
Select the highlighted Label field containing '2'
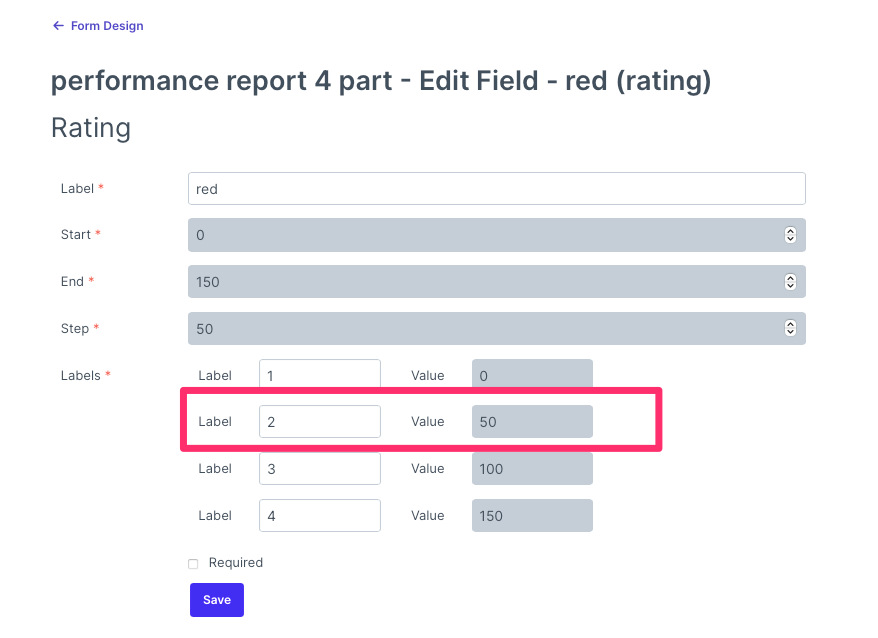(x=319, y=421)
